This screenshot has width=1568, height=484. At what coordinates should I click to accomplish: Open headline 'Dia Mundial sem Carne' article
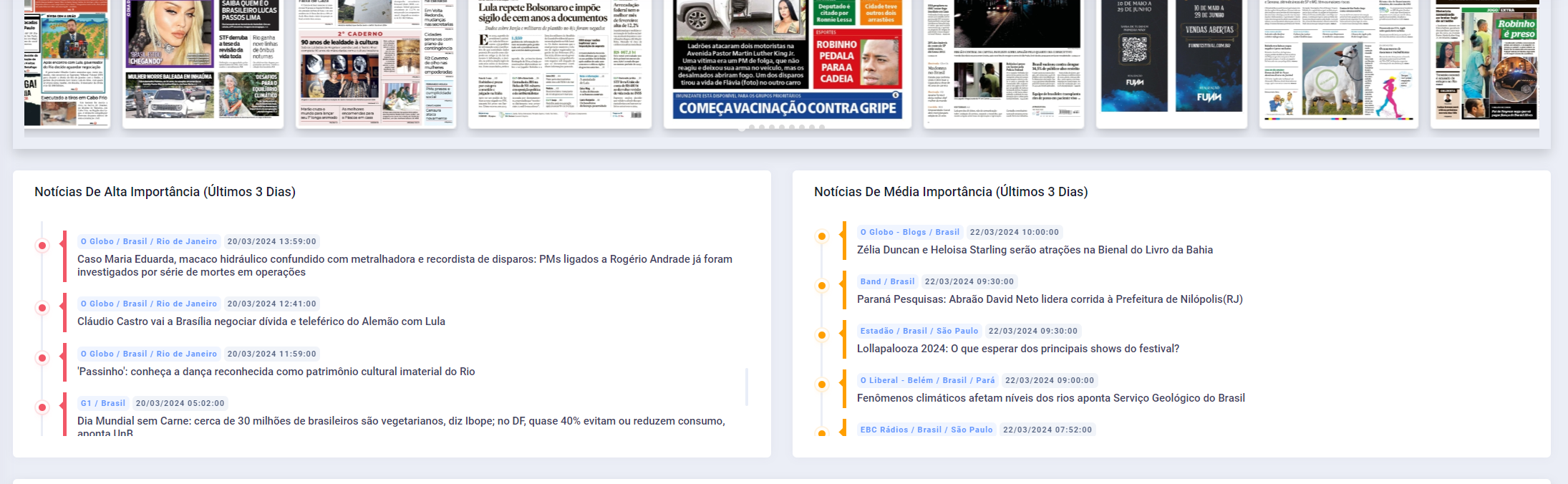pos(401,427)
